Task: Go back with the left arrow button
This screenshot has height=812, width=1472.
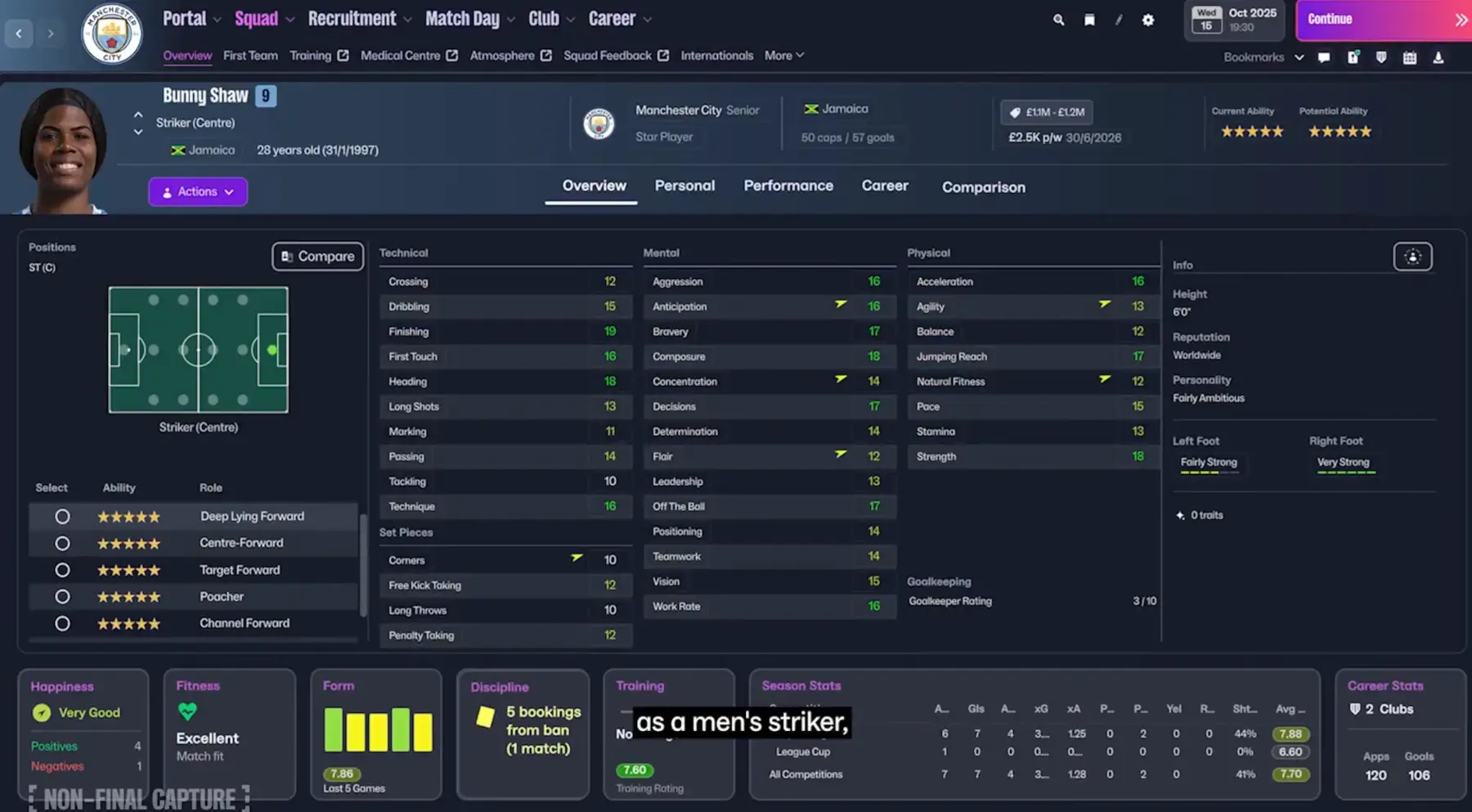Action: [19, 34]
